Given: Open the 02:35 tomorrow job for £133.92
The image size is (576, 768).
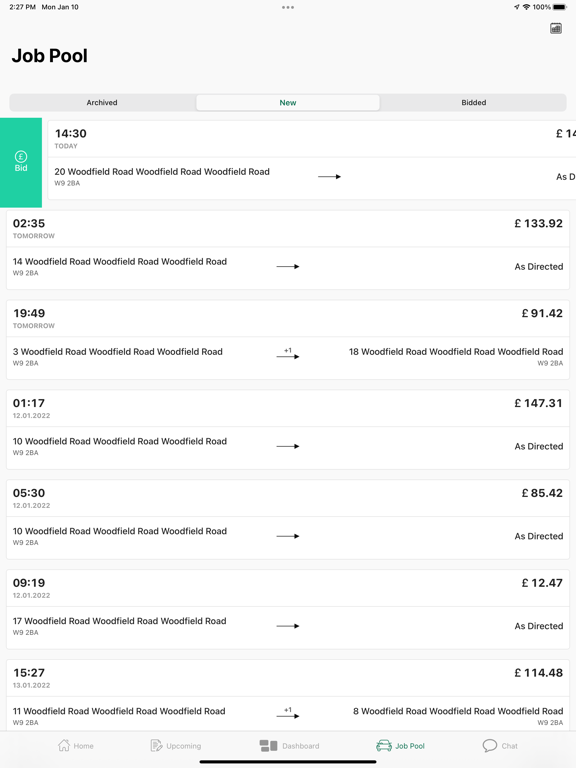Looking at the screenshot, I should click(288, 250).
